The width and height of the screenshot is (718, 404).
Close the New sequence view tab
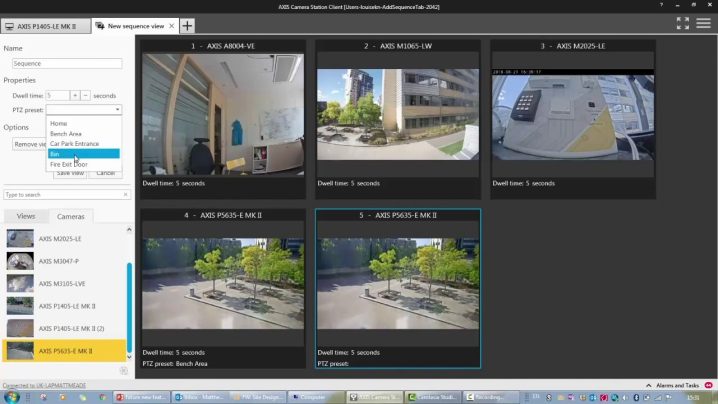[171, 25]
